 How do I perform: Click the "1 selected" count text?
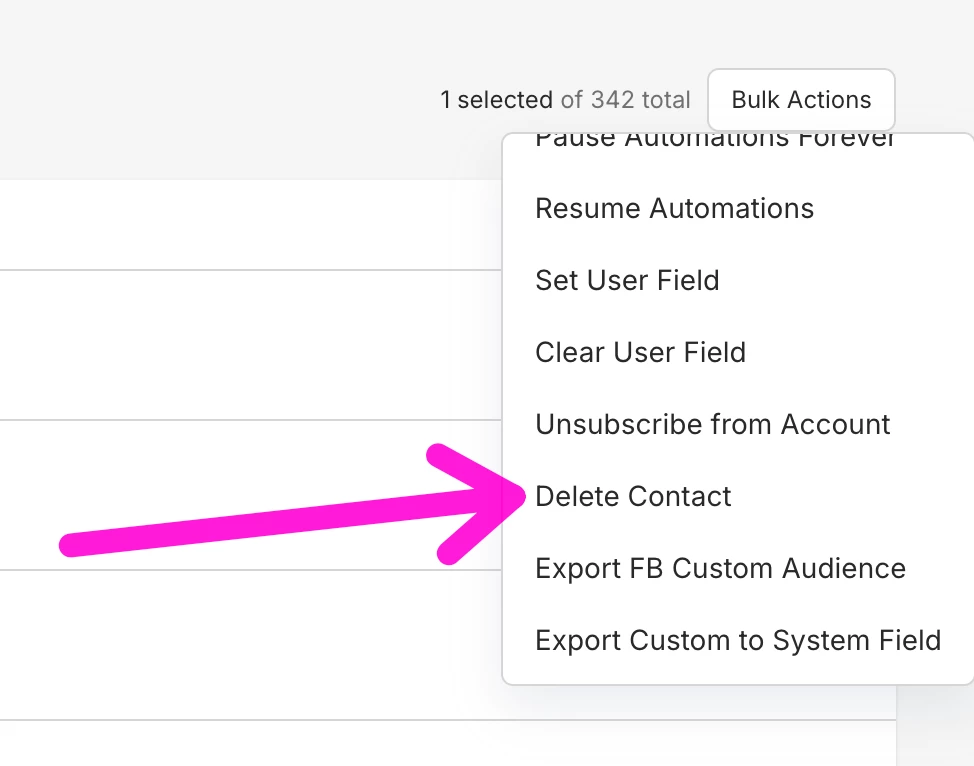coord(496,100)
